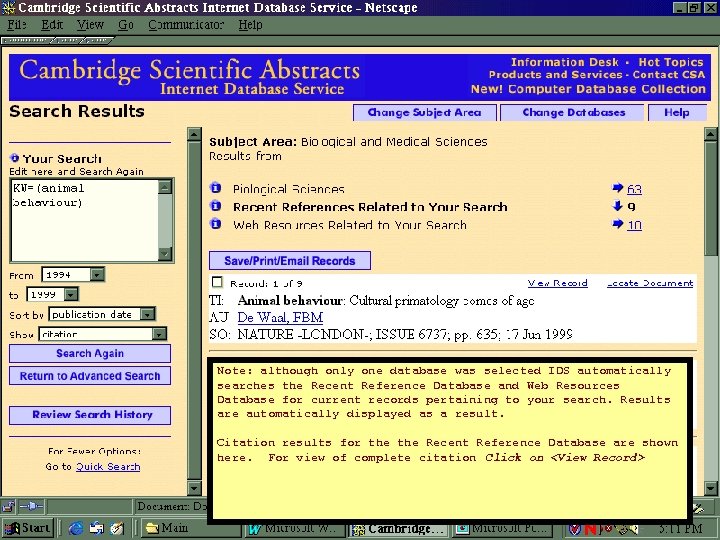Screen dimensions: 720x540
Task: Click the scroll-down arrow of the query text box
Action: tap(165, 254)
